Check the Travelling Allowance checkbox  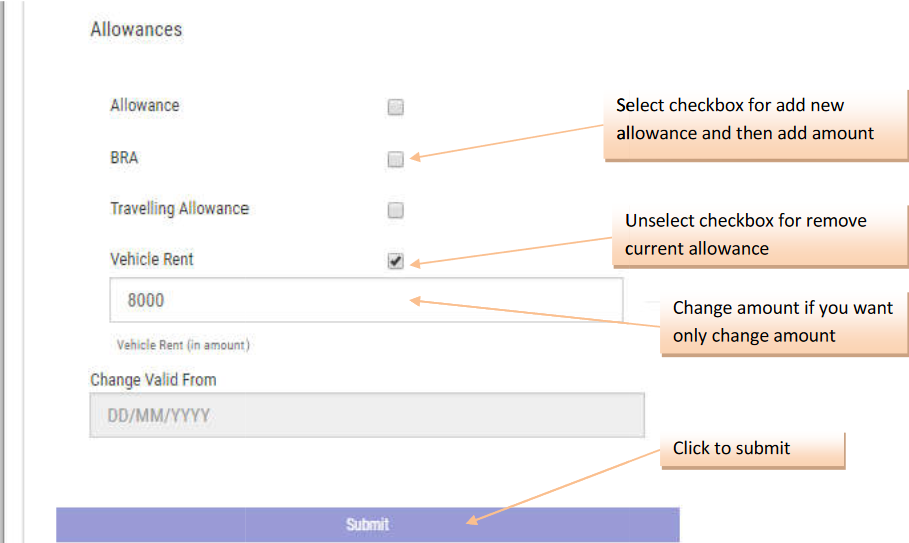pos(395,210)
